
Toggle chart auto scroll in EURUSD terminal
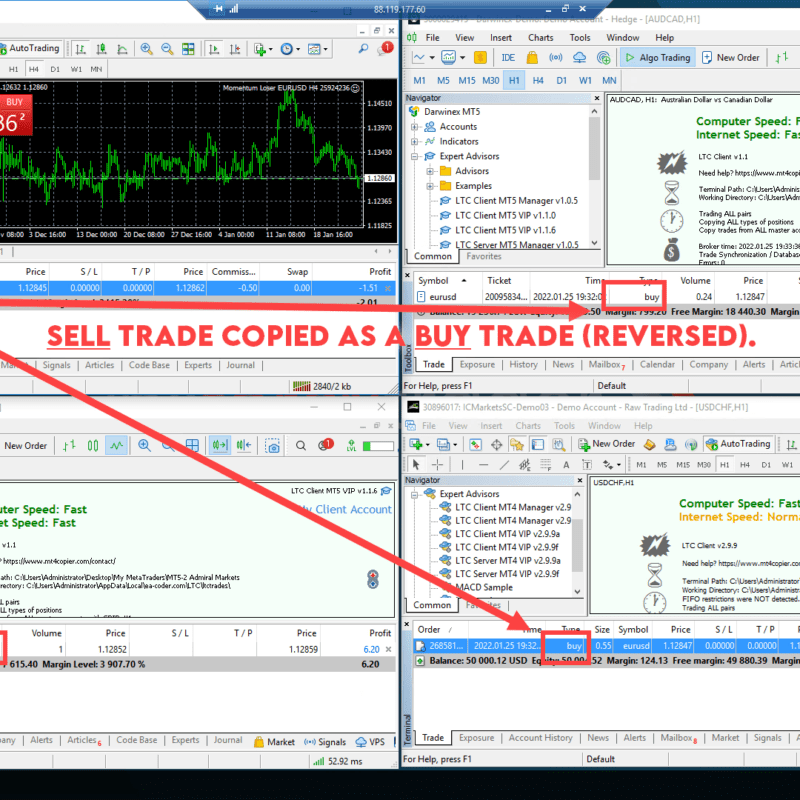214,49
